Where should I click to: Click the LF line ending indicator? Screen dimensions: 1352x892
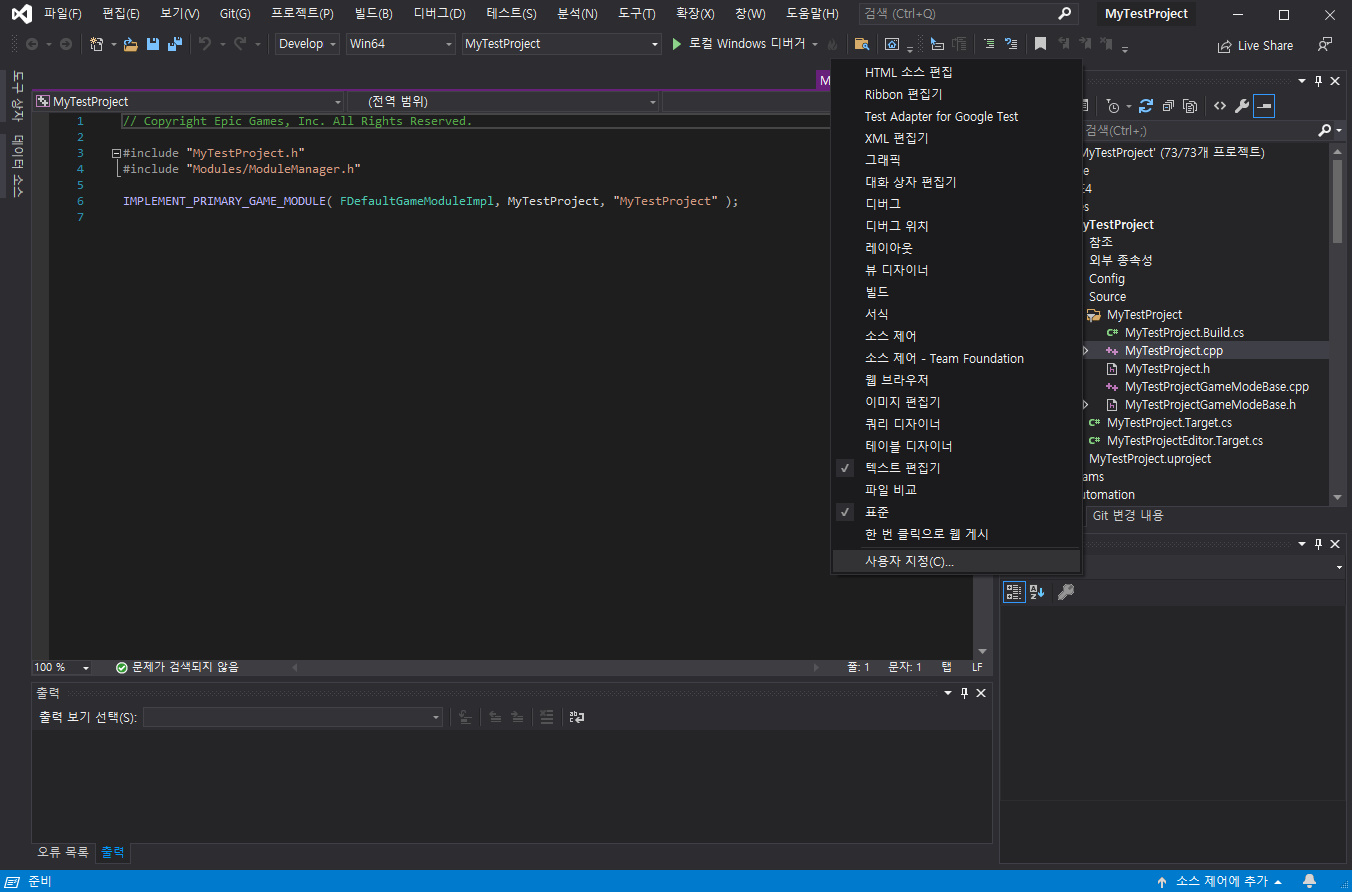pos(977,667)
